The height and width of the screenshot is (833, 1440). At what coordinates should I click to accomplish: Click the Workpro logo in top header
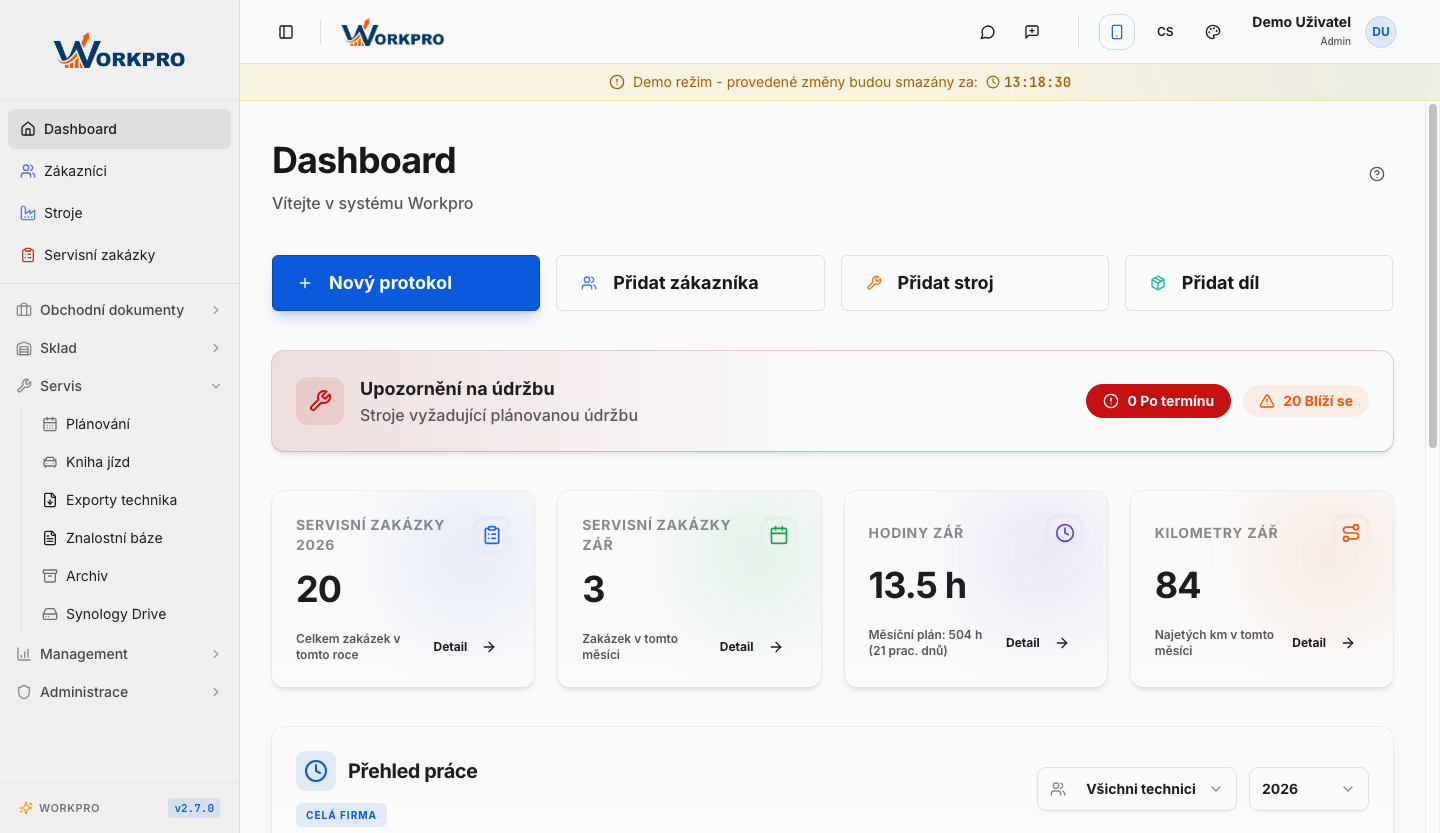(393, 34)
